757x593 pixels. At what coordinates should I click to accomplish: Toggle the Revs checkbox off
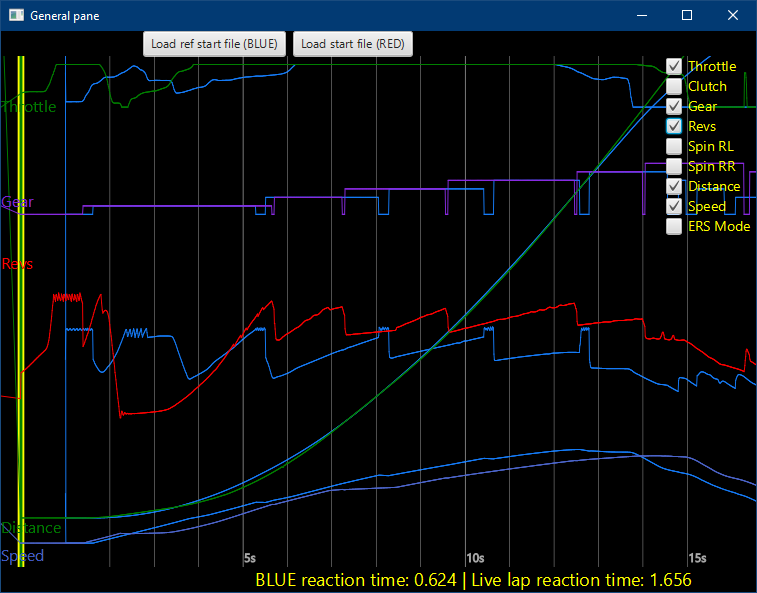coord(675,126)
